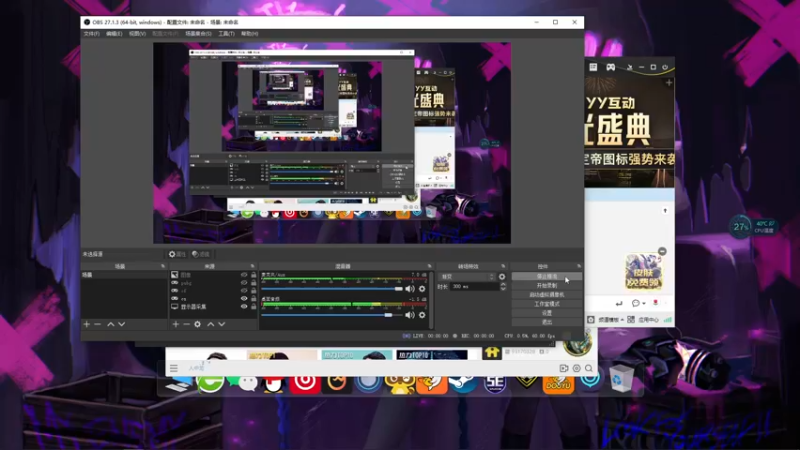Viewport: 800px width, 450px height.
Task: Open 桌面音频 audio settings gear
Action: (422, 315)
